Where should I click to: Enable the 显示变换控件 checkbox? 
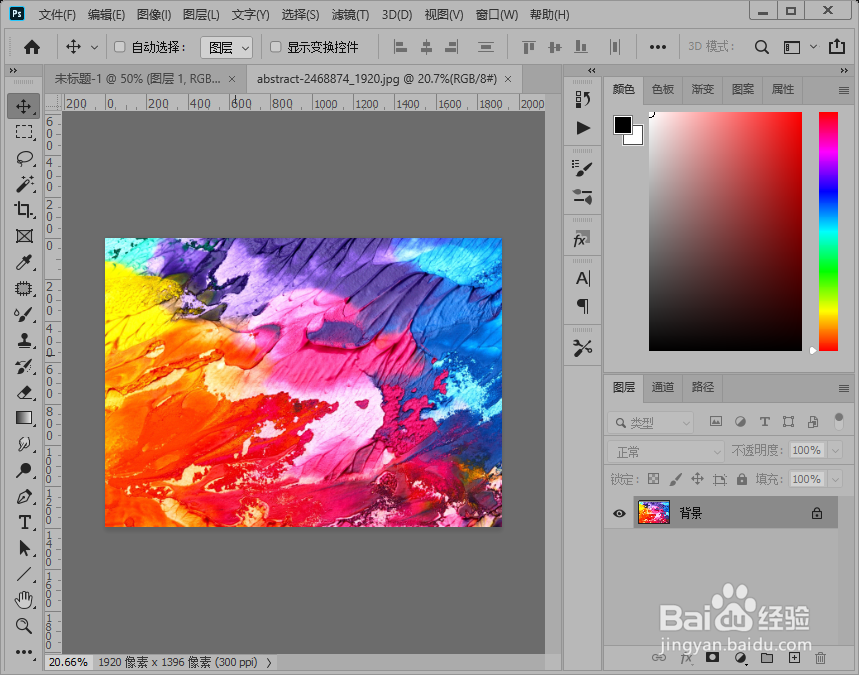point(276,47)
